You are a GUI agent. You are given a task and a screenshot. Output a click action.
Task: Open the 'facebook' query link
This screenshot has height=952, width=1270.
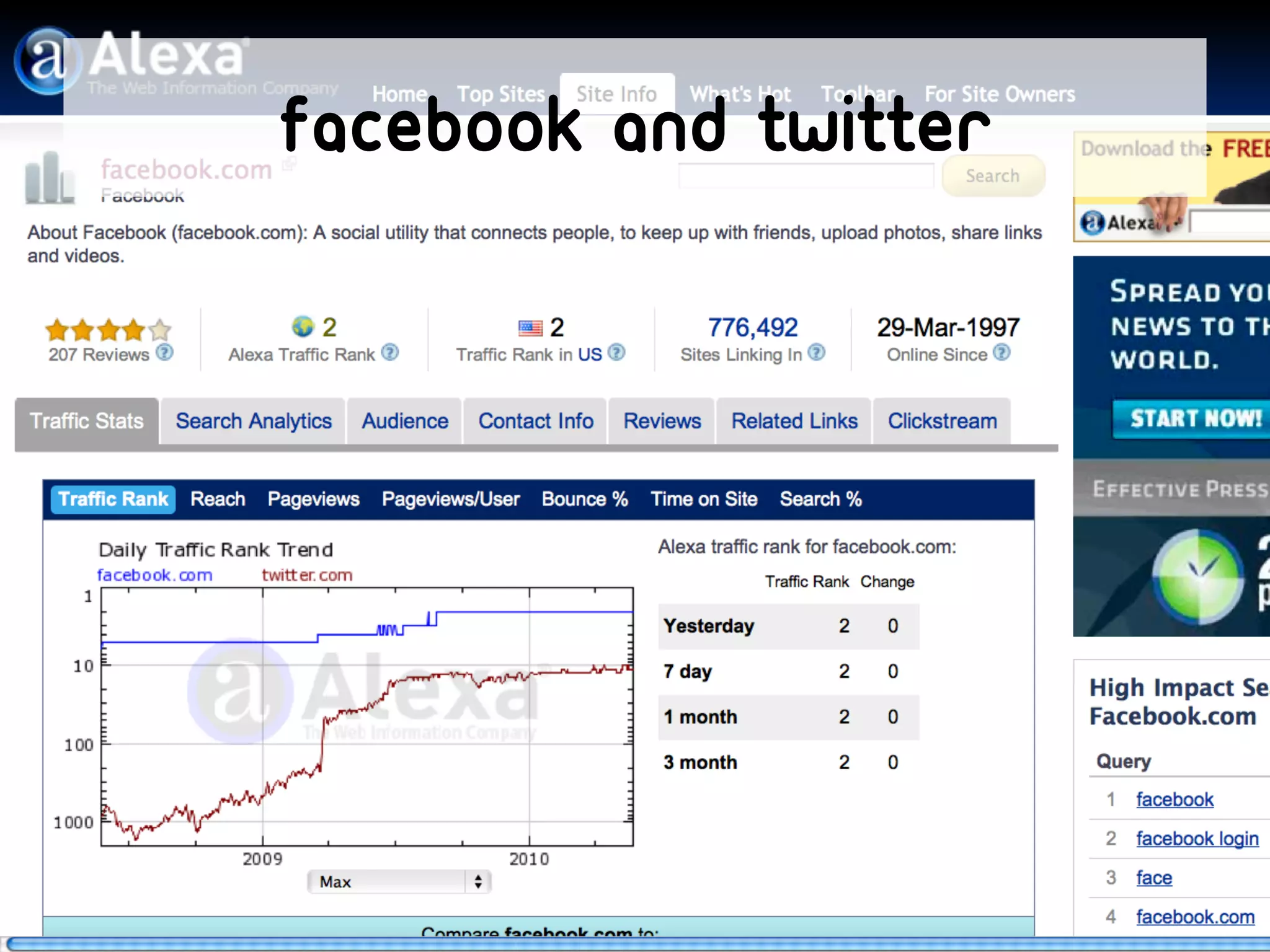coord(1175,800)
